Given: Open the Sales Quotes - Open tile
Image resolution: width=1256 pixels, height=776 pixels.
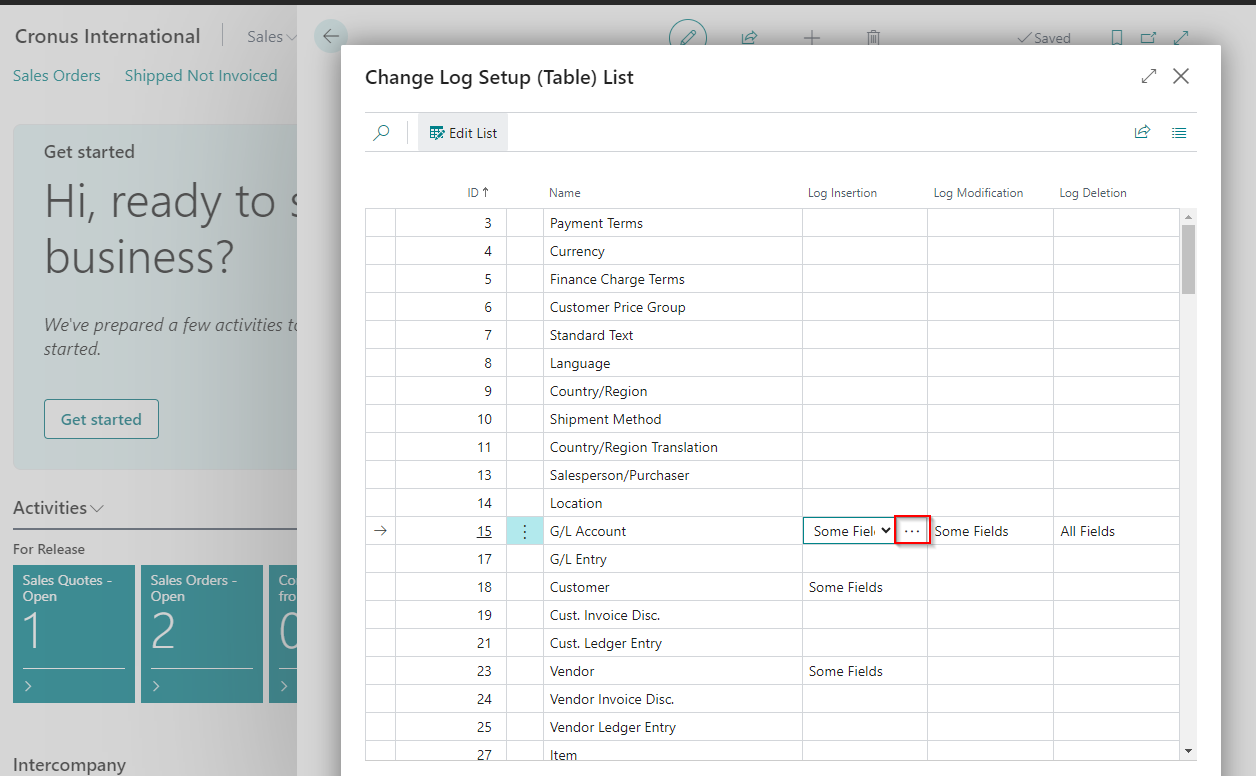Looking at the screenshot, I should (x=74, y=634).
